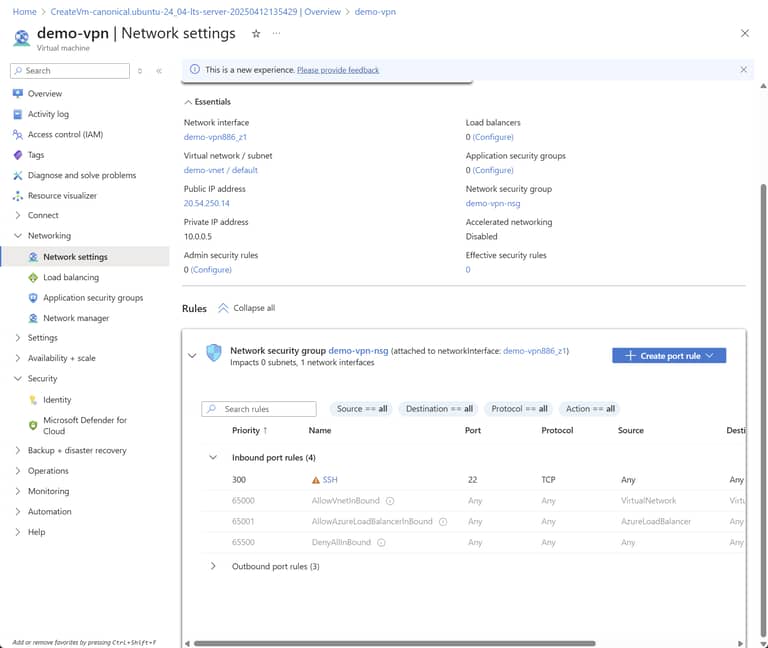Viewport: 768px width, 648px height.
Task: Click the Tags icon in the sidebar
Action: click(x=18, y=155)
